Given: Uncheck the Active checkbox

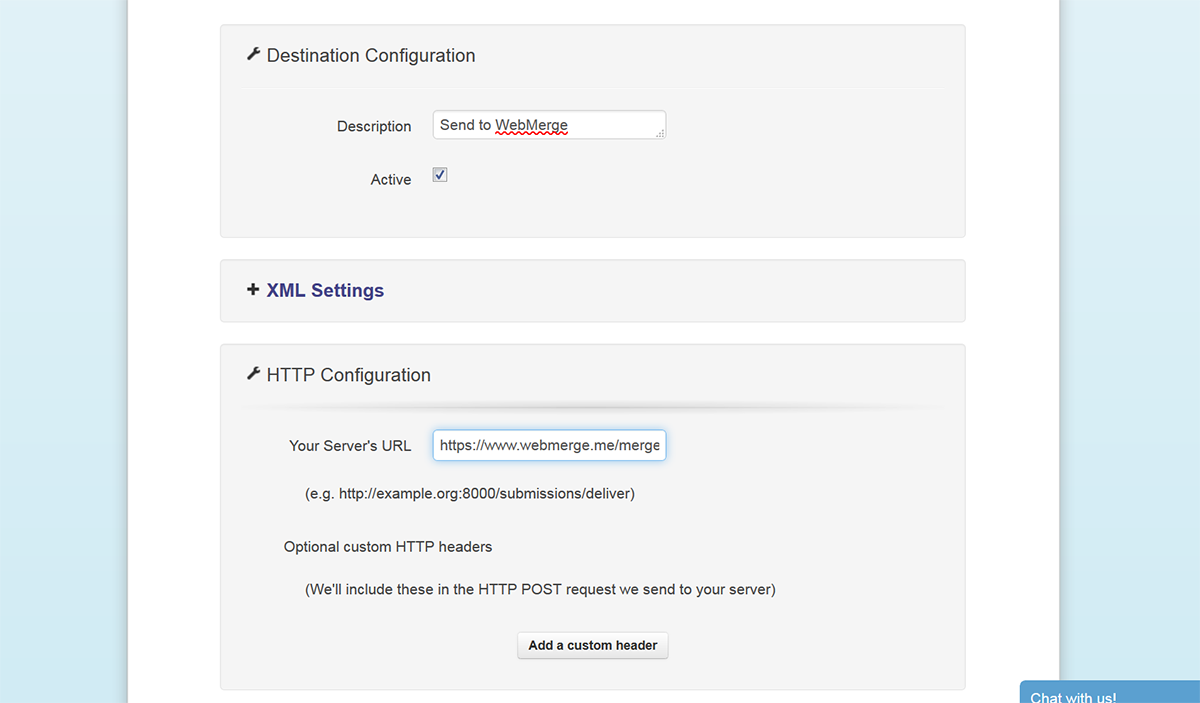Looking at the screenshot, I should (440, 175).
